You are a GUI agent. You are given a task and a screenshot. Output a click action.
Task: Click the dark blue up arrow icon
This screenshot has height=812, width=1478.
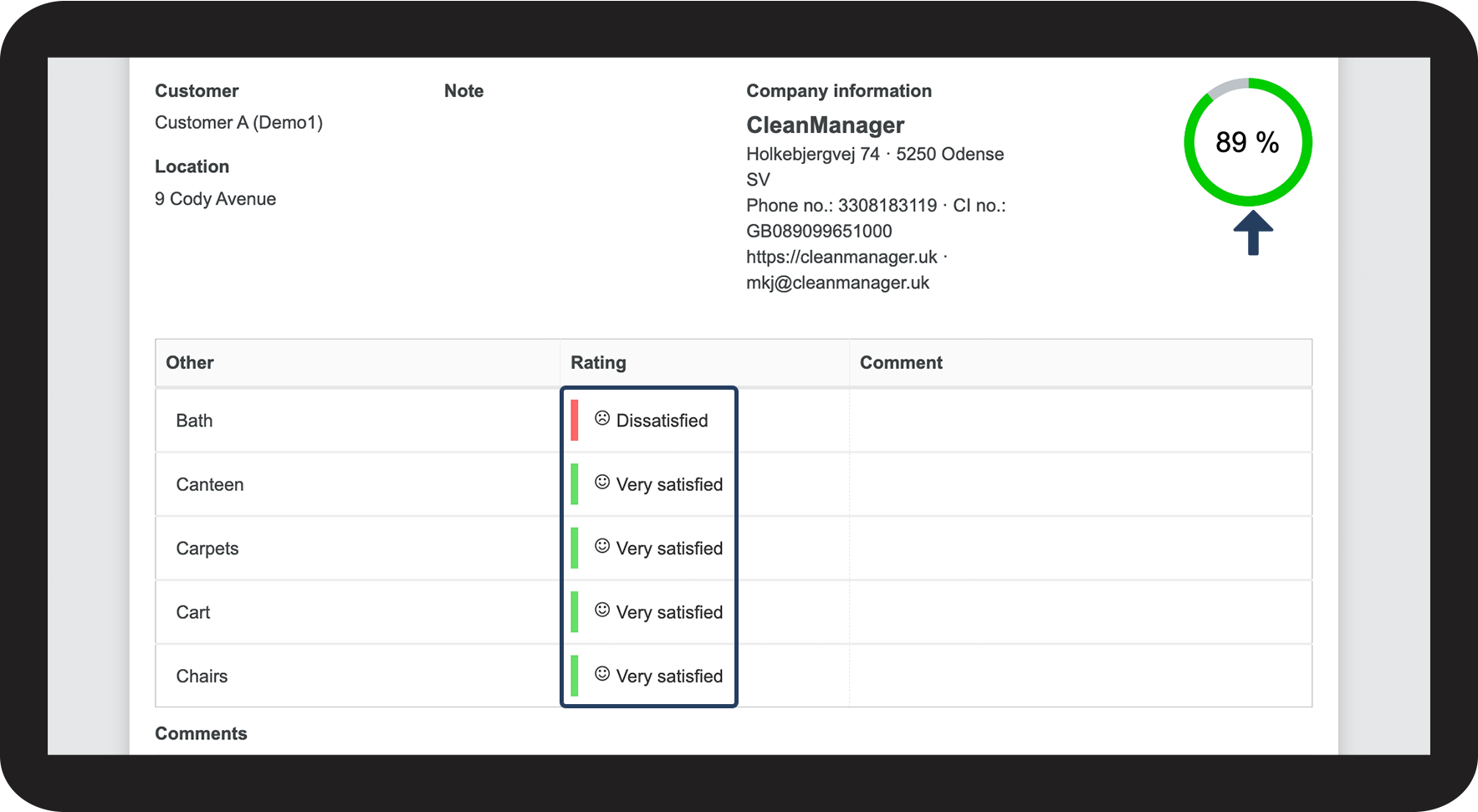point(1253,232)
